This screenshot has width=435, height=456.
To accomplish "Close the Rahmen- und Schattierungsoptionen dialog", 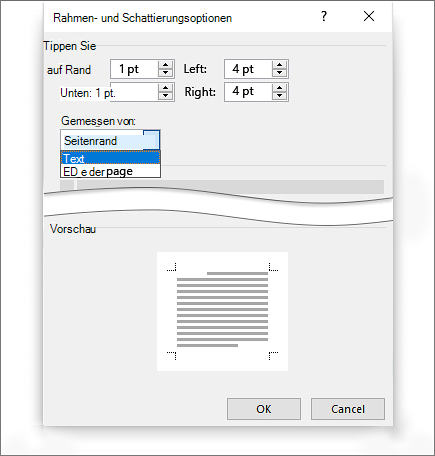I will (369, 16).
